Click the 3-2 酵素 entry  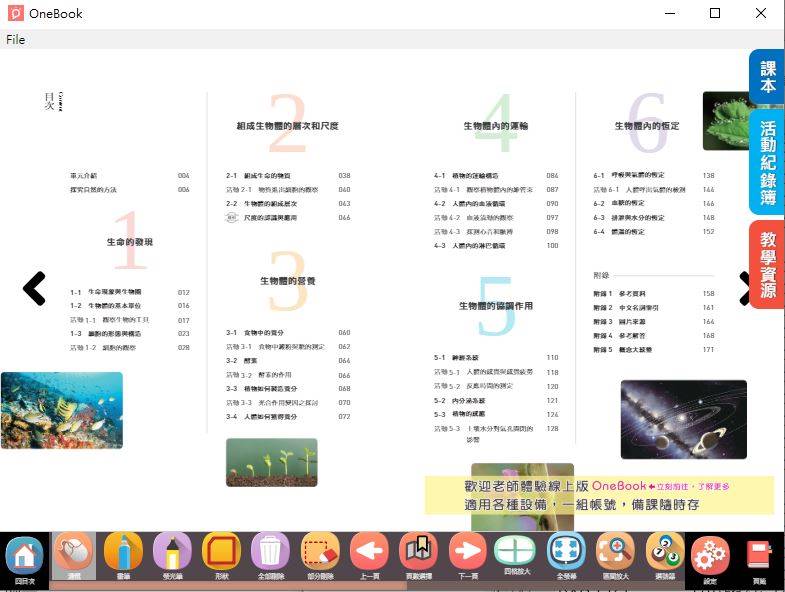pyautogui.click(x=288, y=361)
